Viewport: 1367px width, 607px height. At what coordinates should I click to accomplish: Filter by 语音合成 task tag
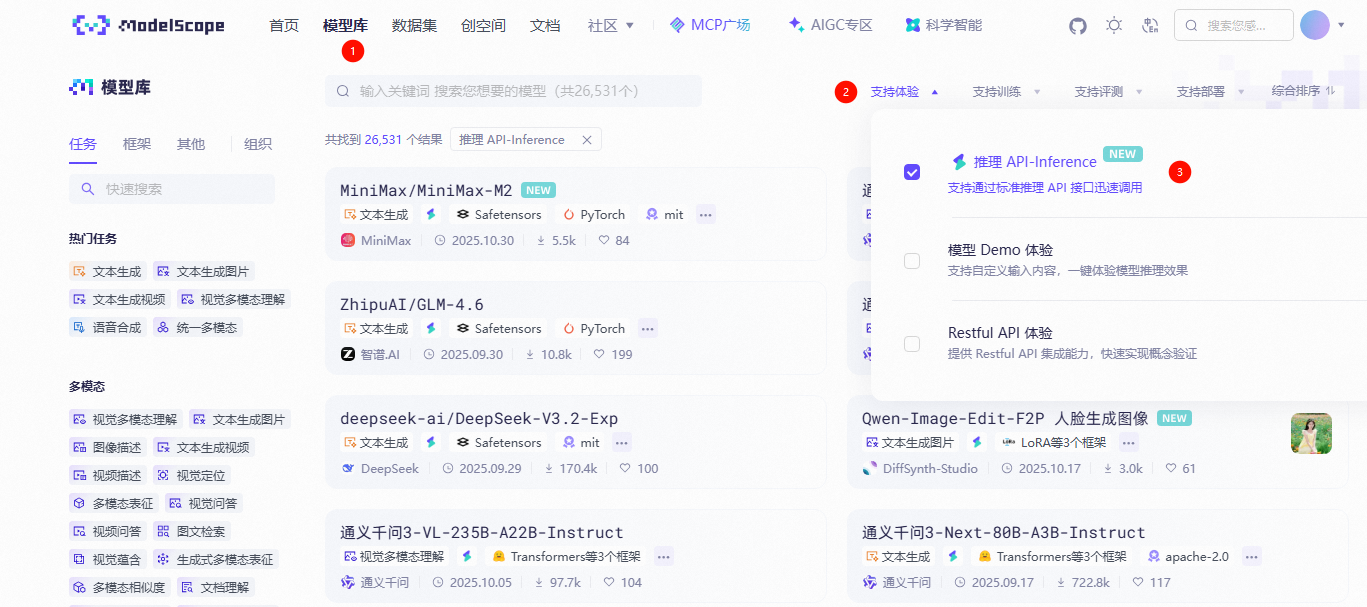click(x=107, y=327)
